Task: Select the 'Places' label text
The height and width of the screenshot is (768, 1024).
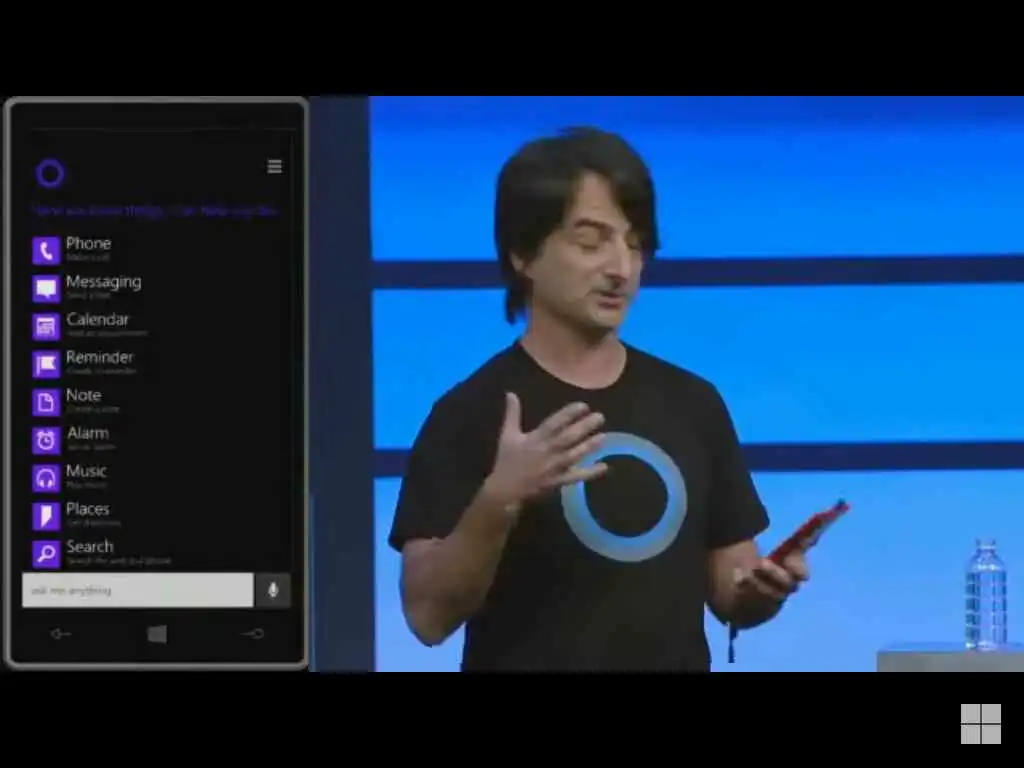Action: [x=88, y=509]
